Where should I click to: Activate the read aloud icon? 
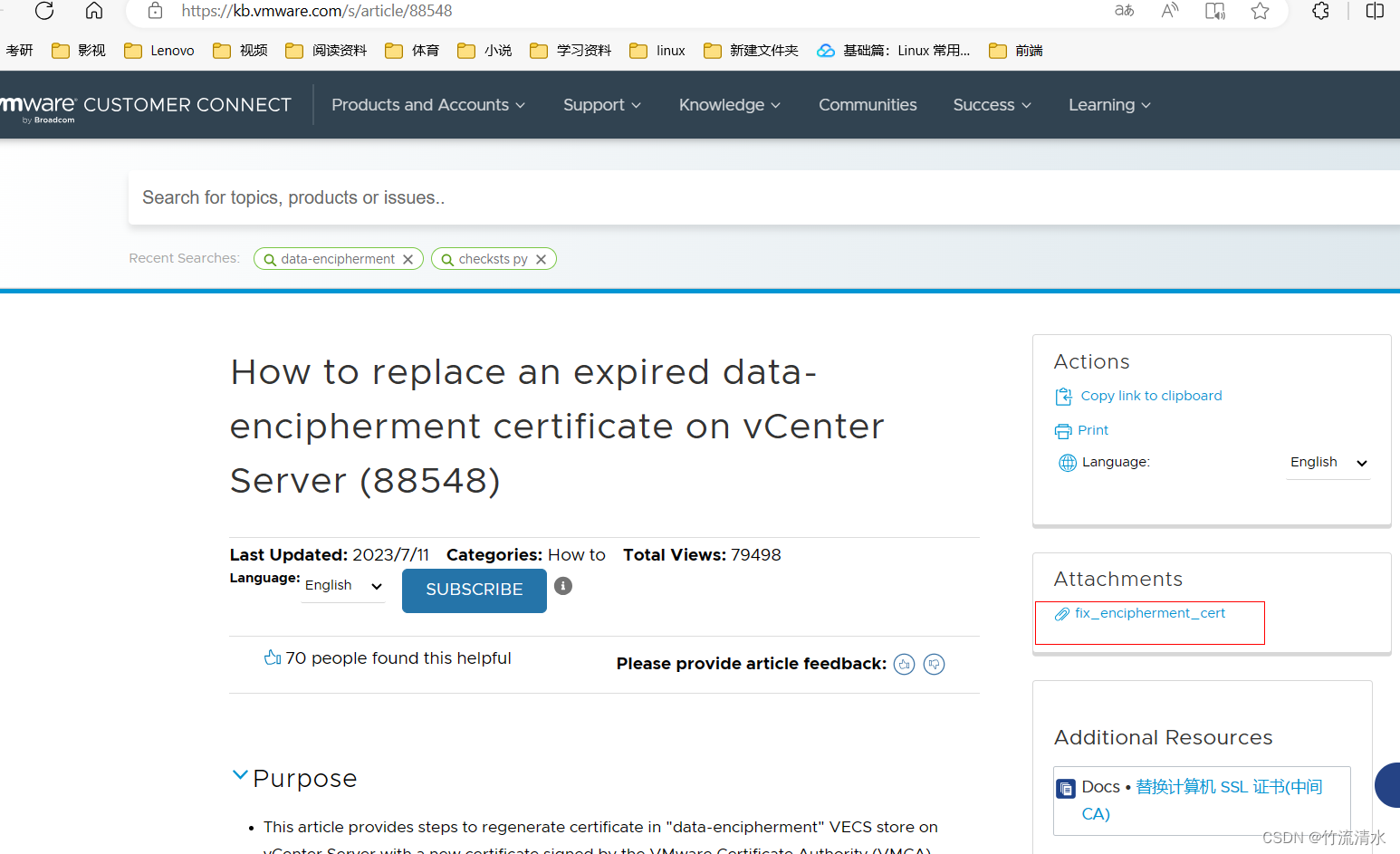click(x=1170, y=11)
